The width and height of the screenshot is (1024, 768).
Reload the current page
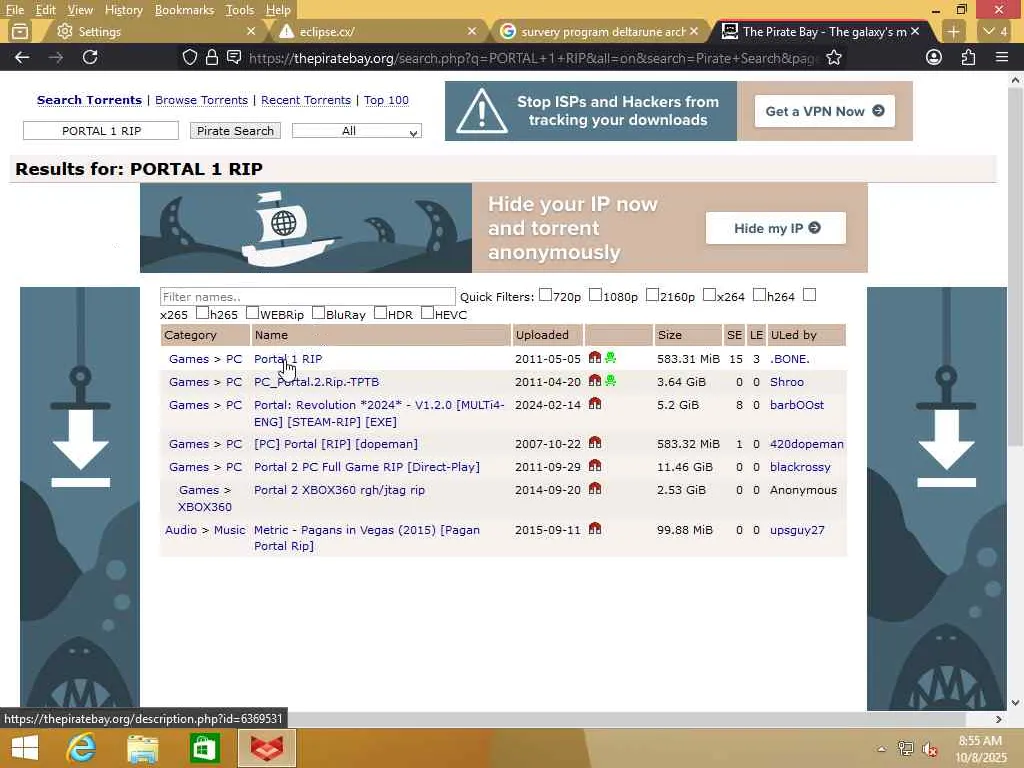[x=90, y=57]
